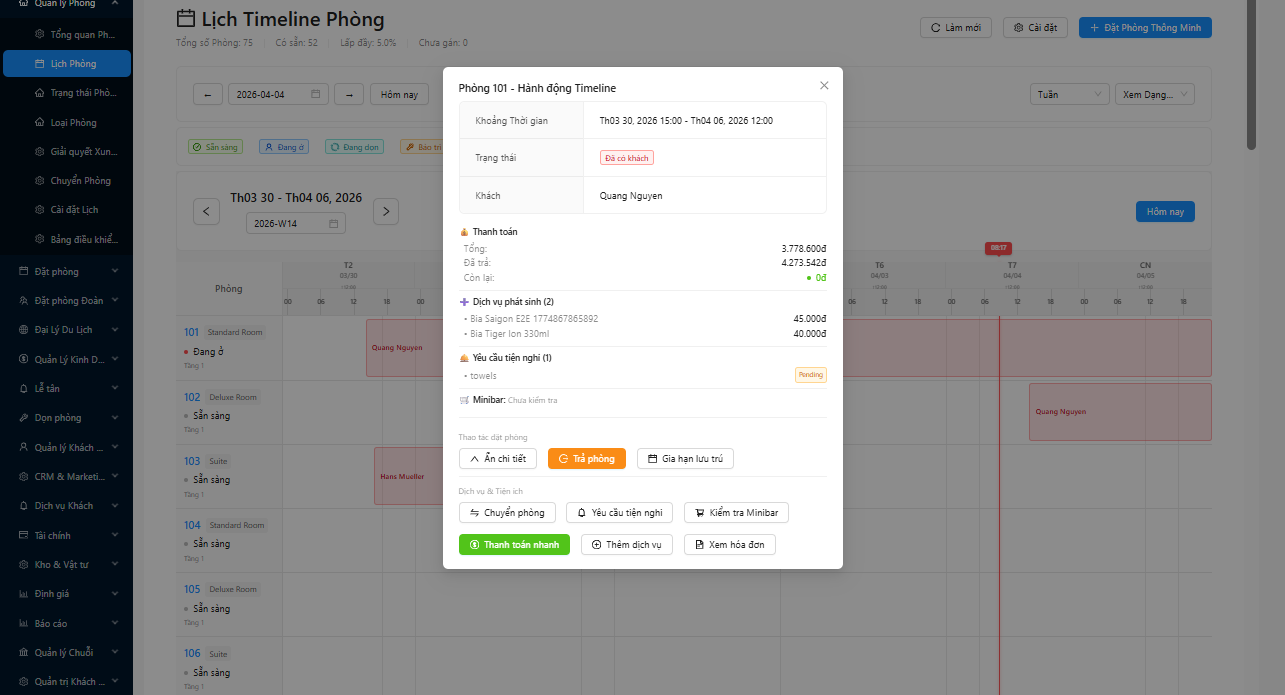Click Thêm dịch vụ to add service
The image size is (1285, 695).
point(627,544)
